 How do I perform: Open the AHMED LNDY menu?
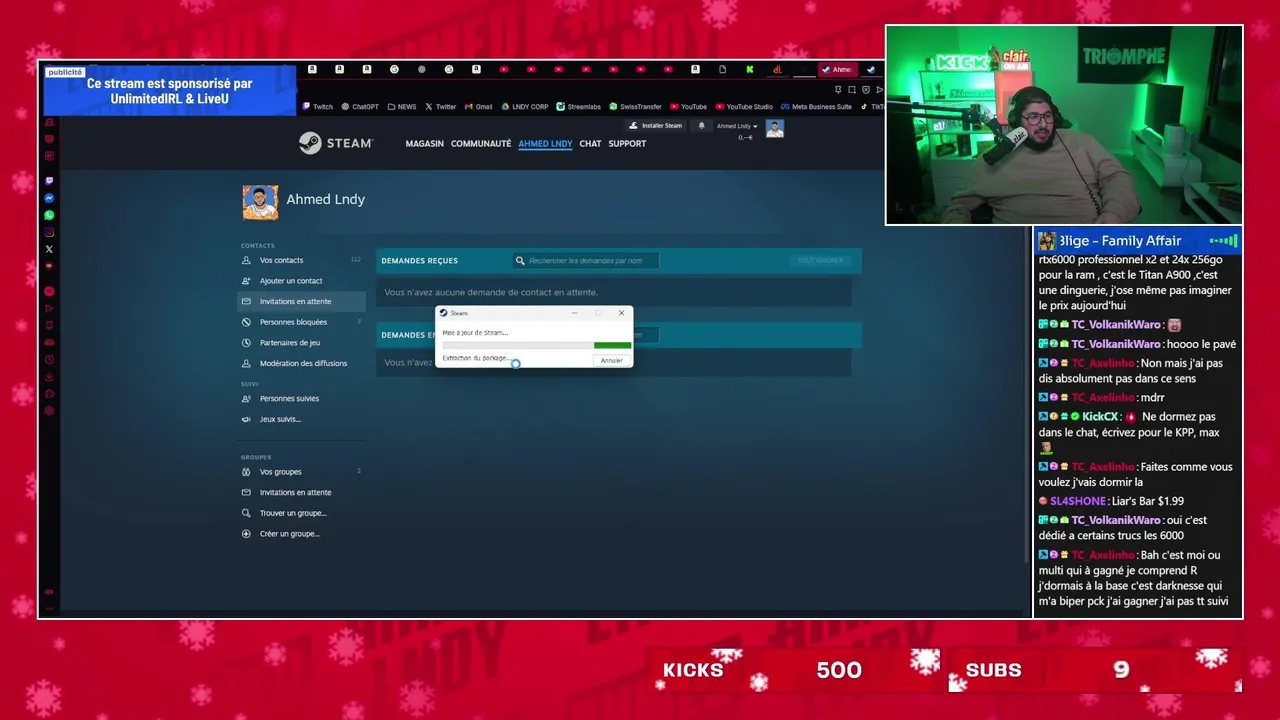tap(545, 144)
